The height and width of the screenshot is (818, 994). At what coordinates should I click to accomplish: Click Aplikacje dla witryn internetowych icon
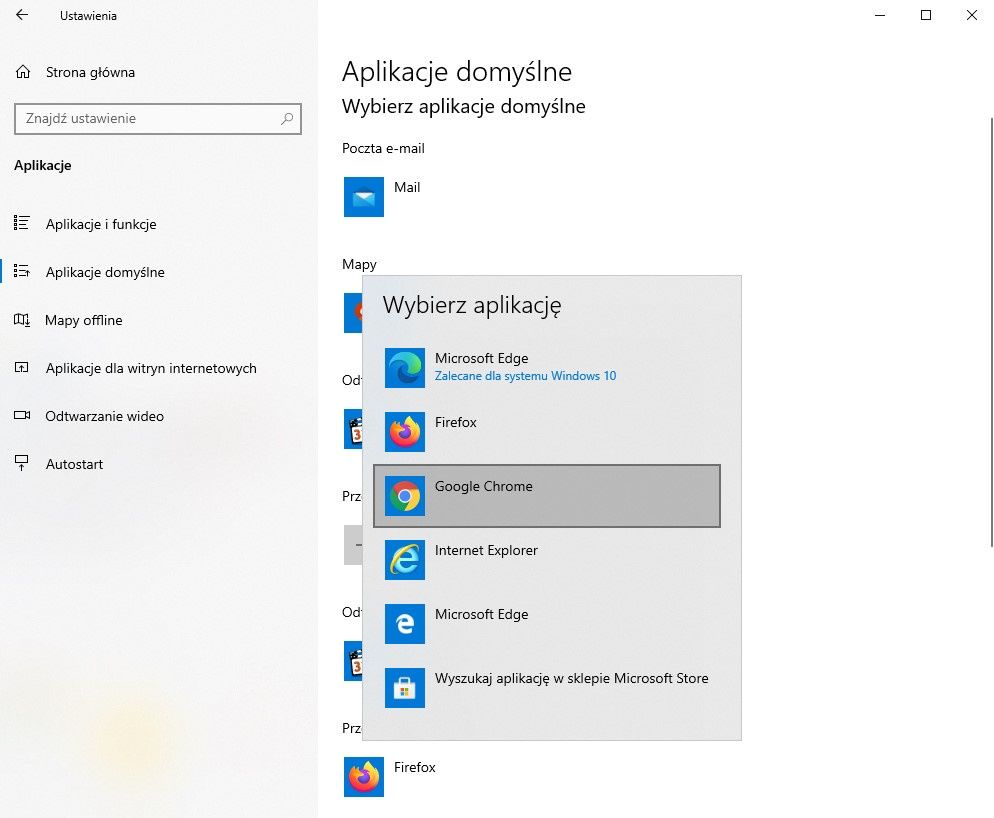(22, 368)
